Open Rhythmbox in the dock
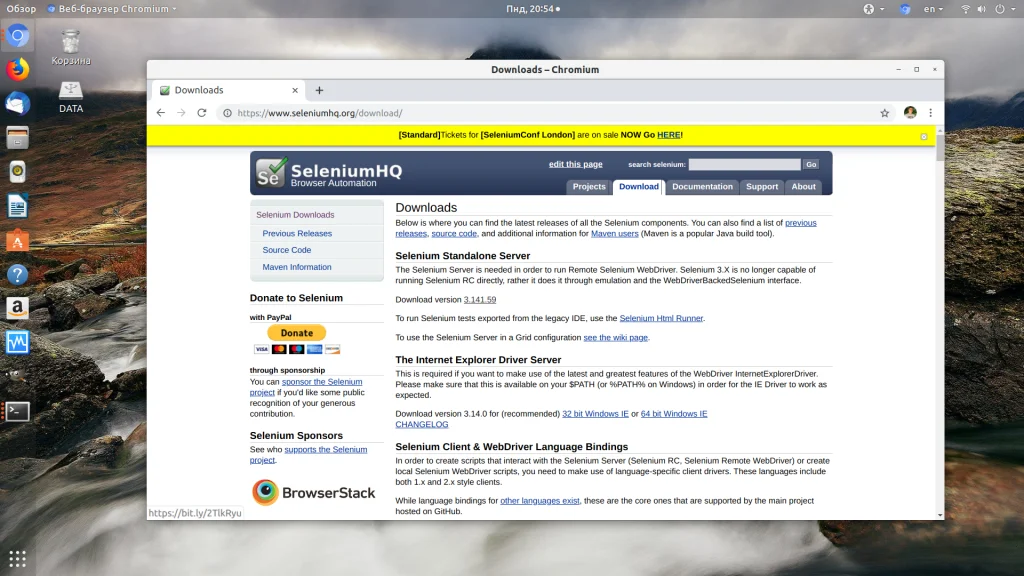Viewport: 1024px width, 576px height. (x=18, y=172)
